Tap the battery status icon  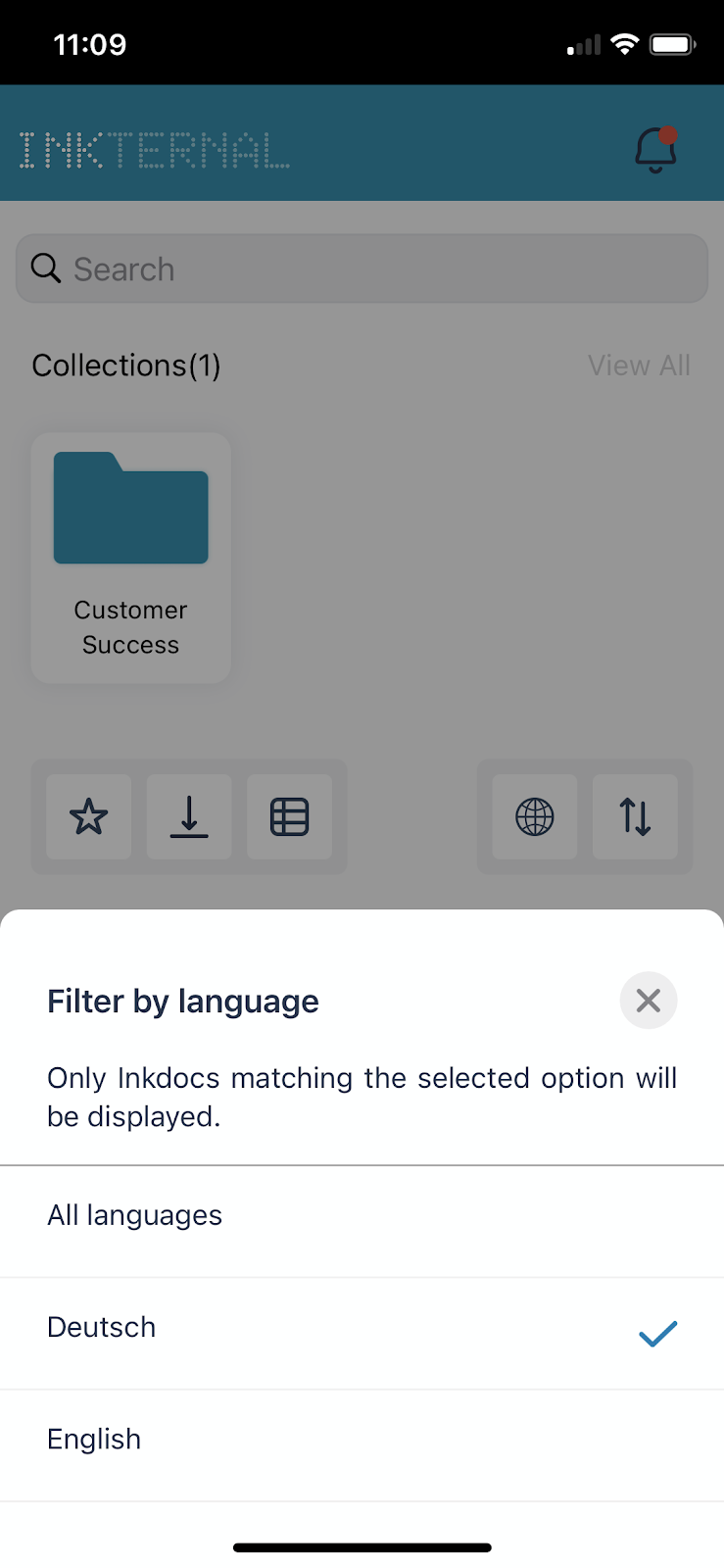(673, 44)
